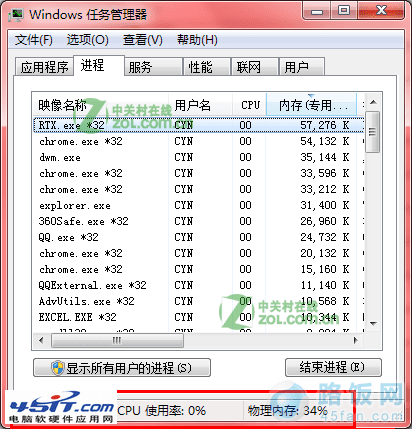
Task: Go to the 联网 tab
Action: pos(255,67)
